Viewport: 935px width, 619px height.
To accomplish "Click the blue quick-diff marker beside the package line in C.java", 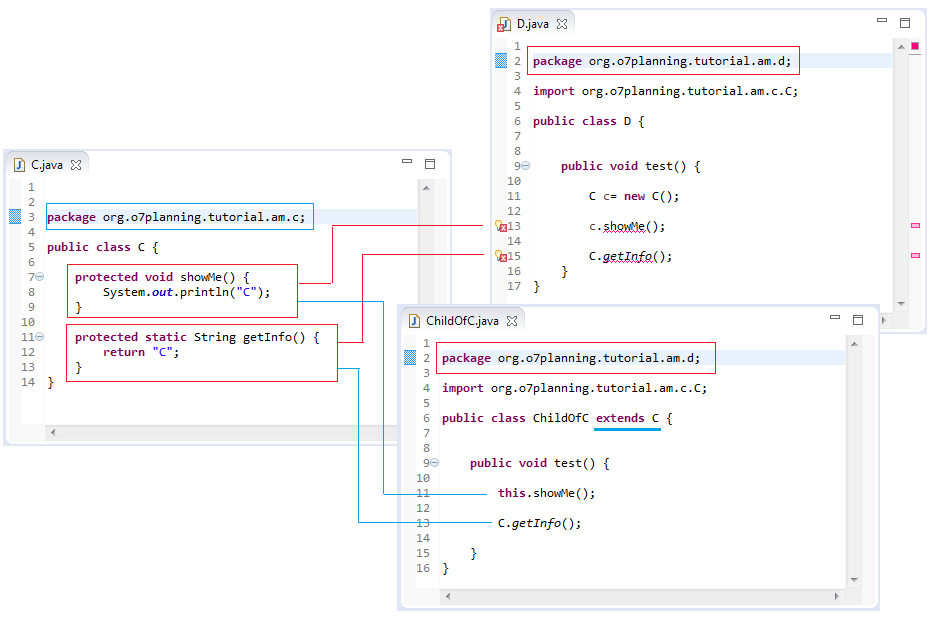I will pyautogui.click(x=13, y=216).
